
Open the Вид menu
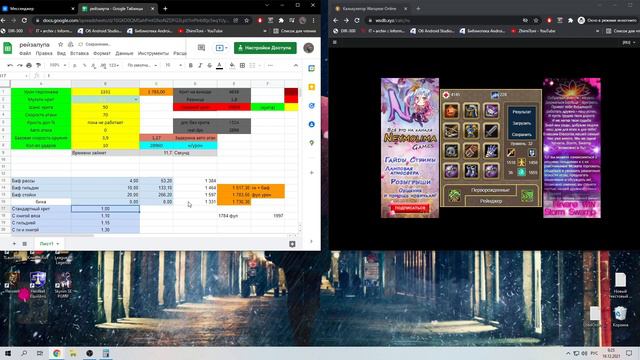tap(61, 53)
